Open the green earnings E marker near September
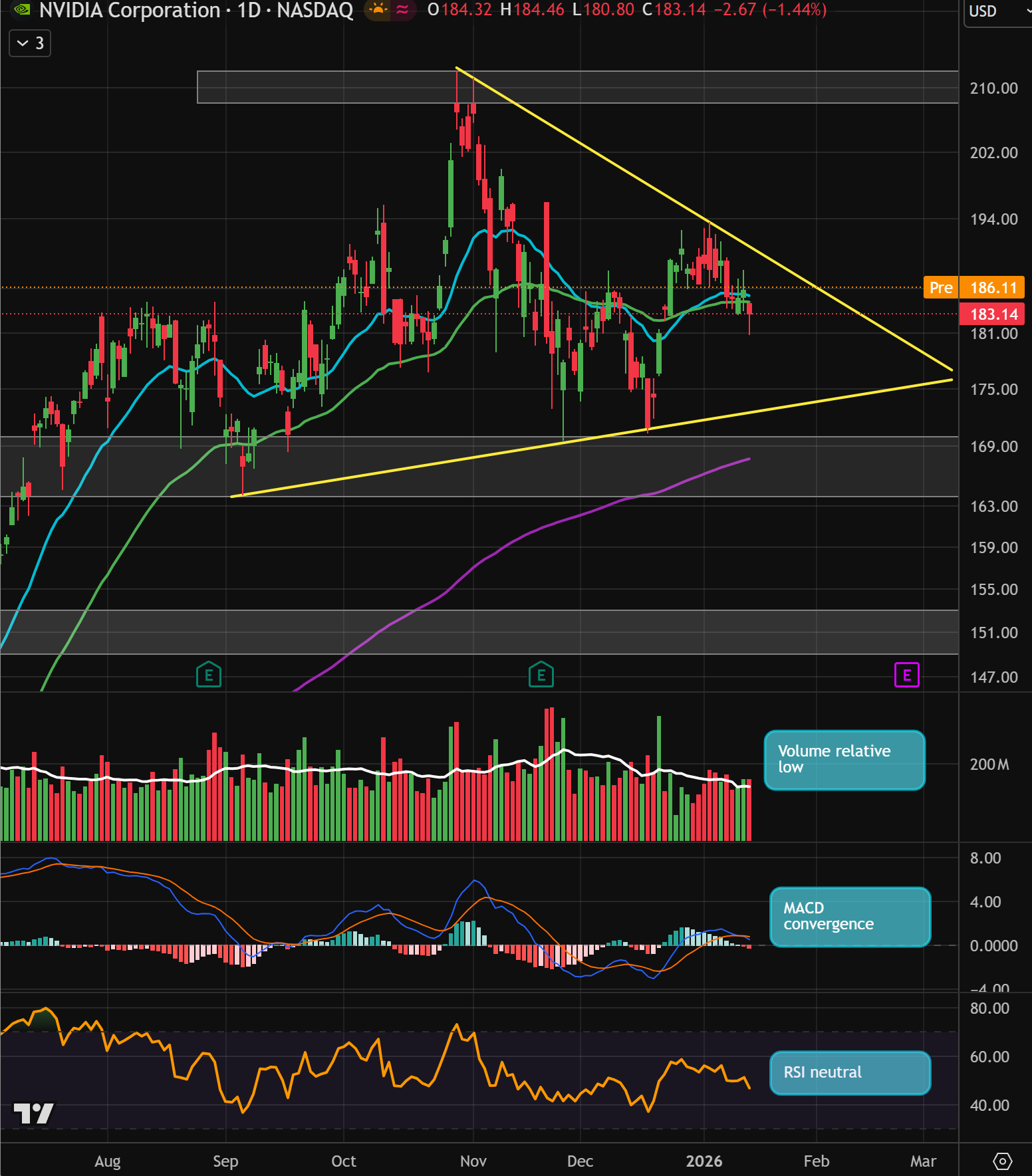This screenshot has height=1176, width=1032. (209, 675)
